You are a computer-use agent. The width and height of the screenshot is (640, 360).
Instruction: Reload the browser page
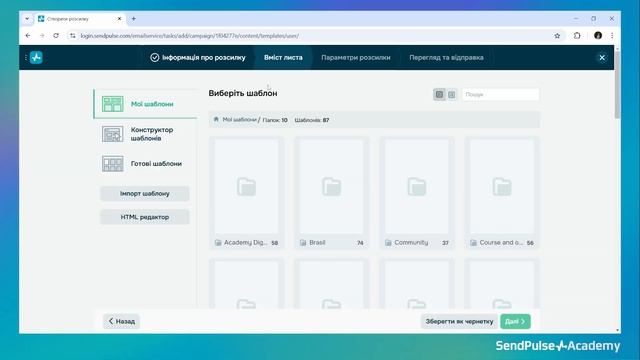[56, 36]
